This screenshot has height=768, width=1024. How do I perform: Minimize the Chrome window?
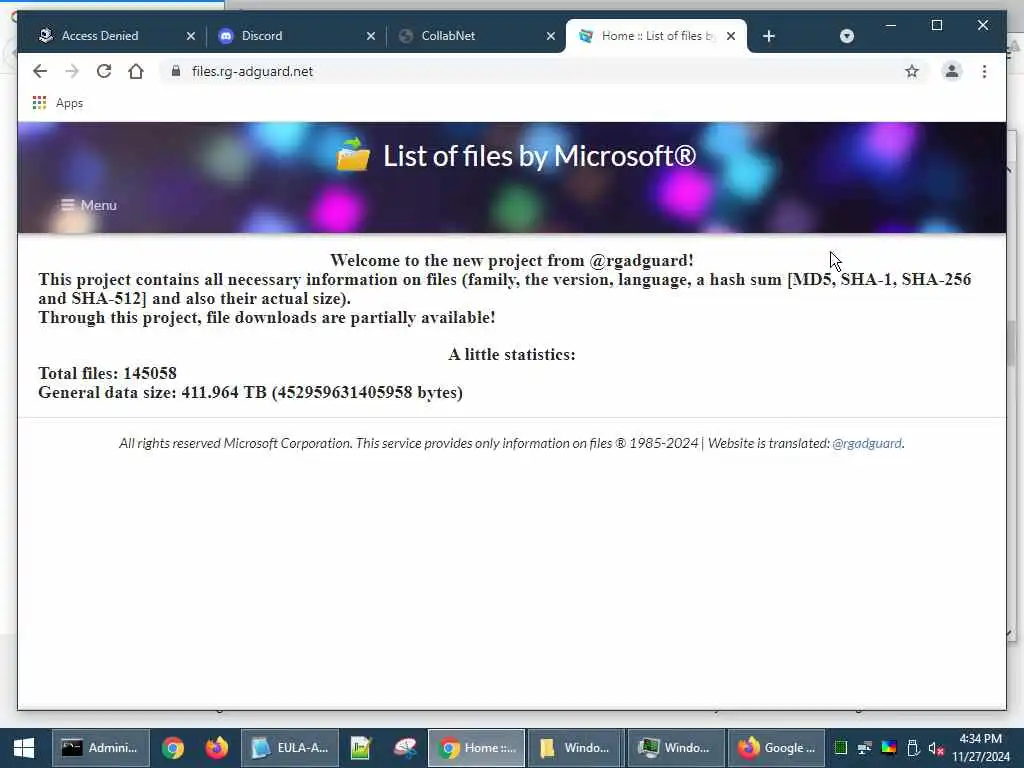point(890,25)
